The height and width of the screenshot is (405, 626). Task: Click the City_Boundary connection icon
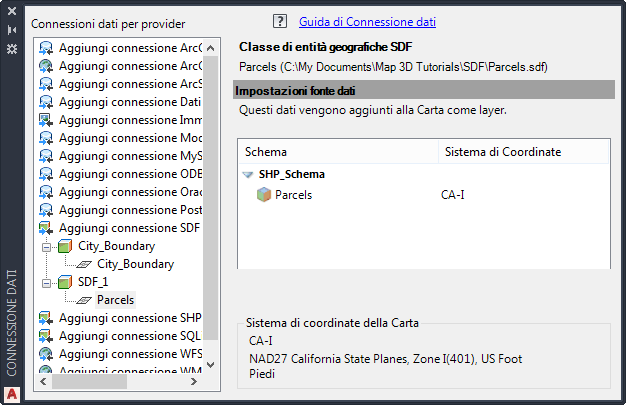(65, 246)
